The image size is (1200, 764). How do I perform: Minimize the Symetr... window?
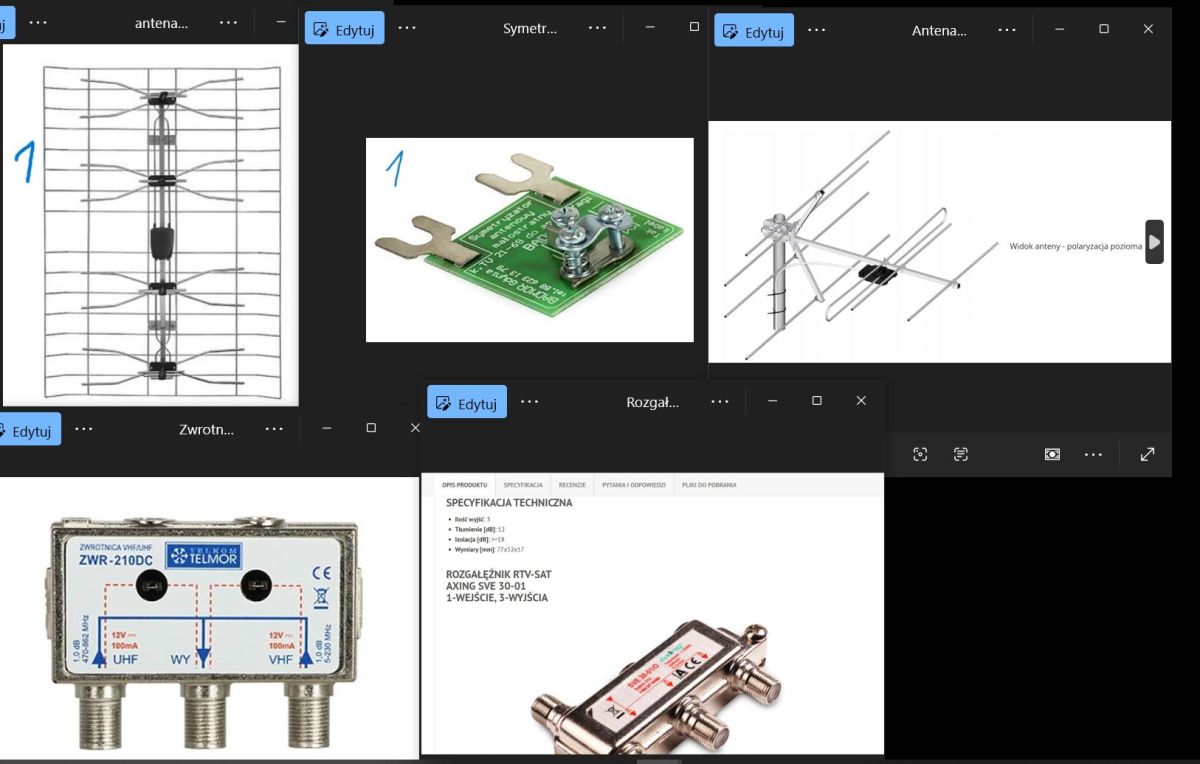pyautogui.click(x=650, y=27)
